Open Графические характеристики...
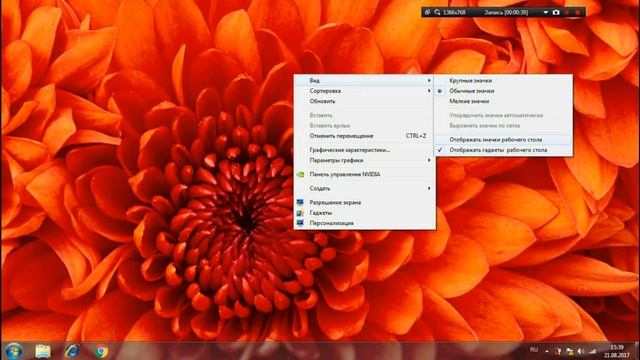The height and width of the screenshot is (360, 640). (x=364, y=150)
